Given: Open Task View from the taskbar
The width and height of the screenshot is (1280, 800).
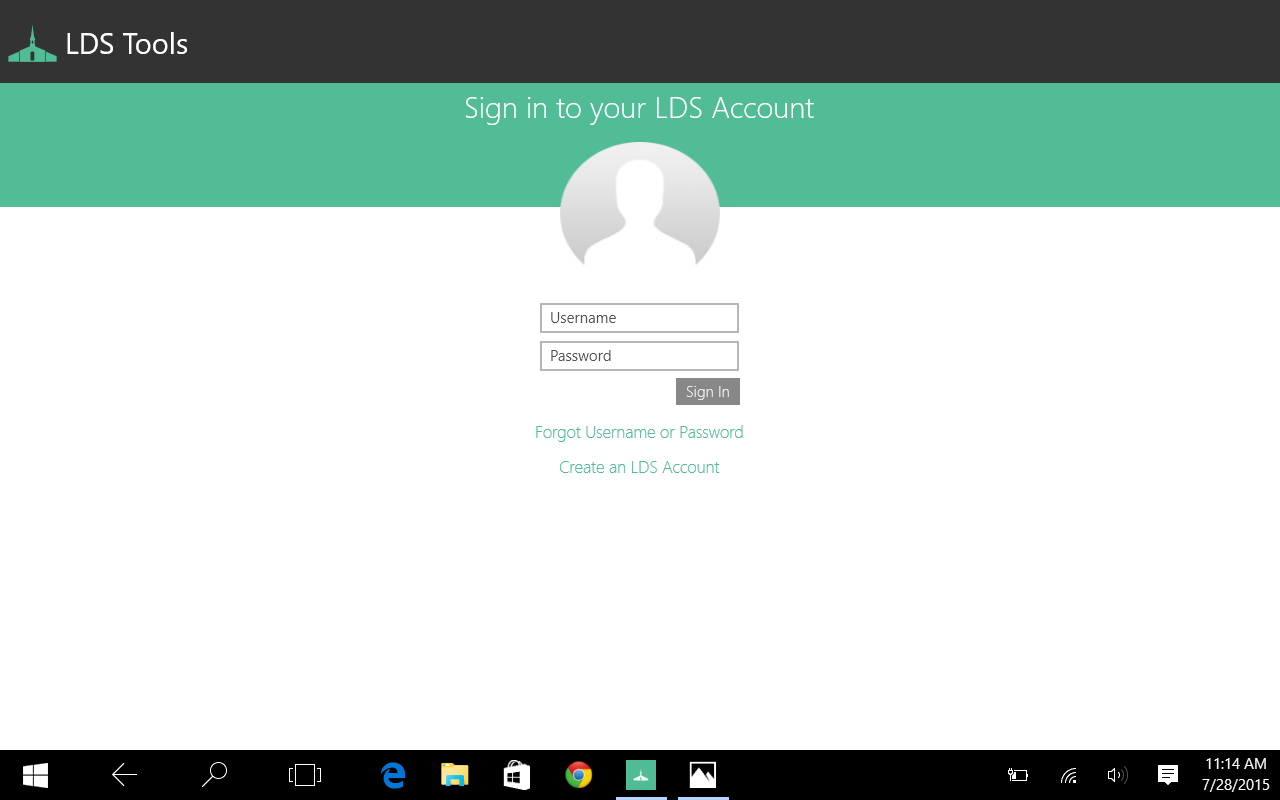Looking at the screenshot, I should 303,775.
